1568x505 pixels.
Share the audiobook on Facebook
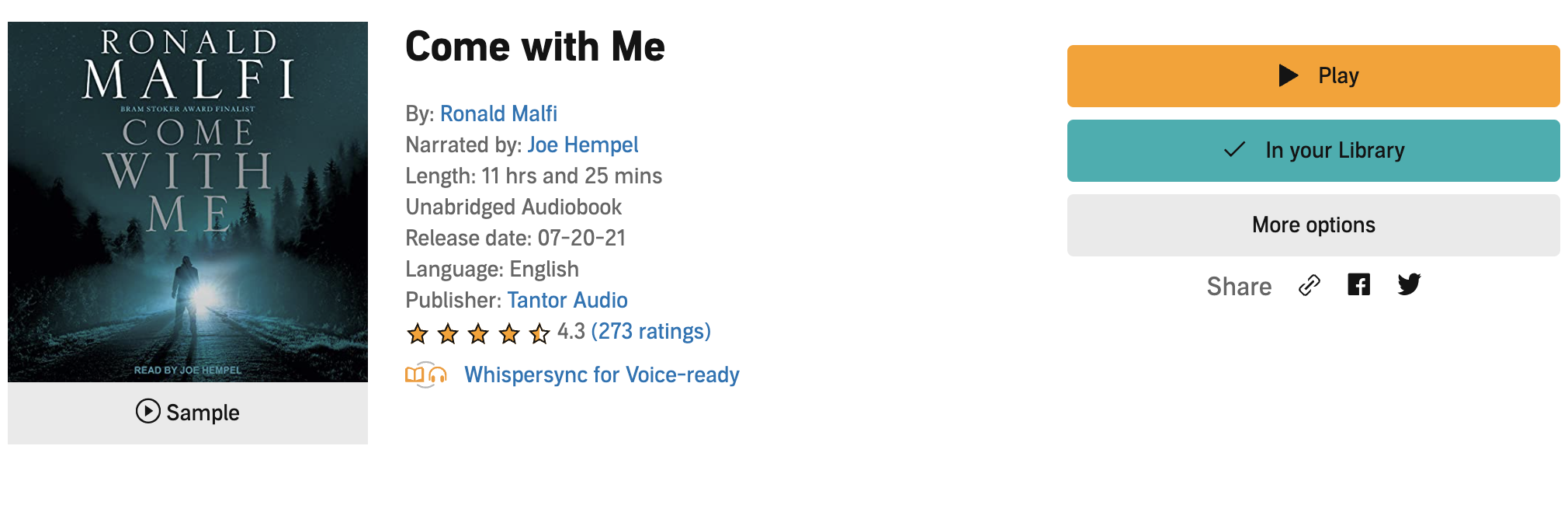click(x=1358, y=285)
